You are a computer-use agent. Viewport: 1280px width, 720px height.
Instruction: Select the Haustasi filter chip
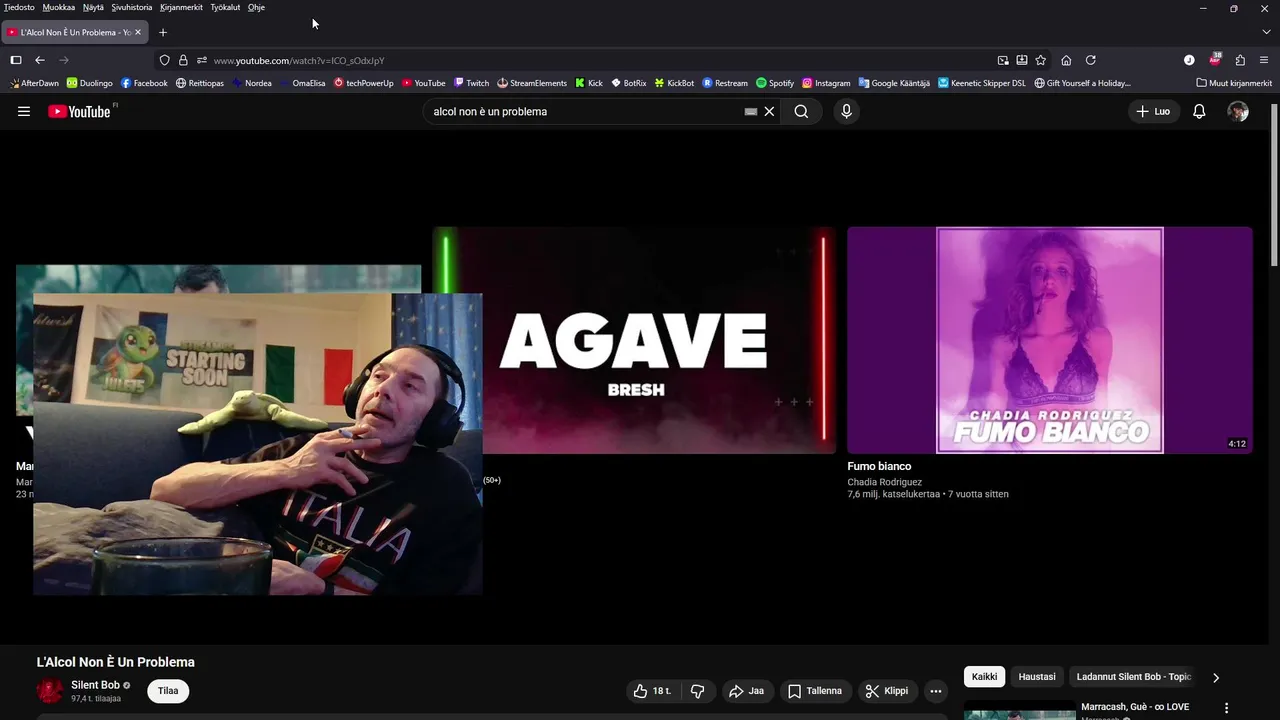tap(1037, 677)
